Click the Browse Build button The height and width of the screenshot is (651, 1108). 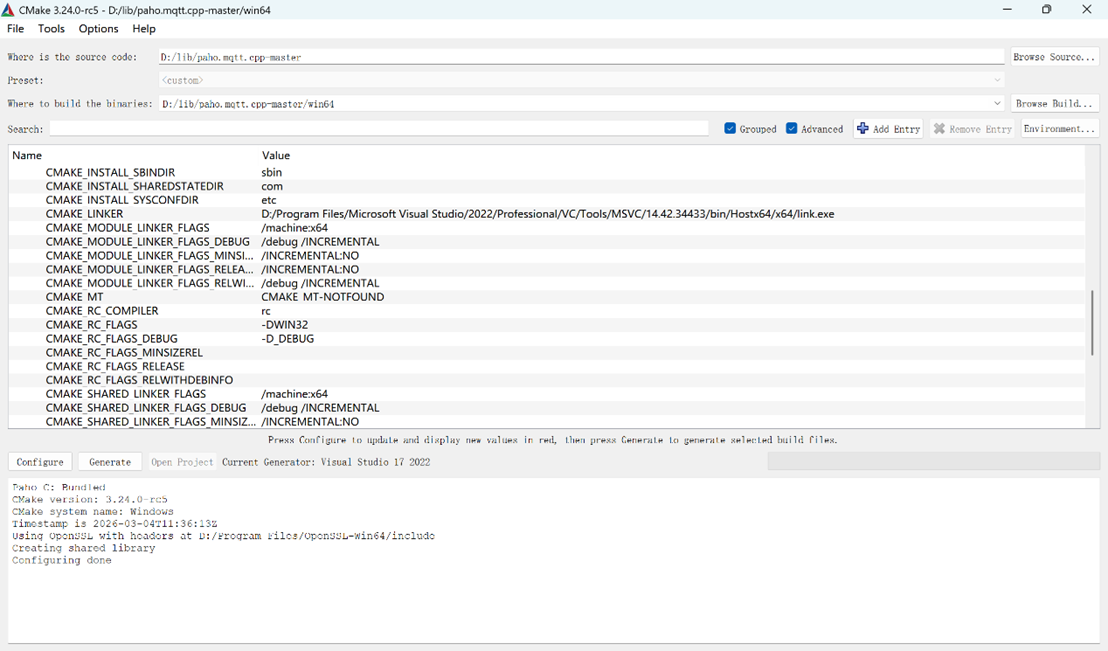pos(1054,103)
